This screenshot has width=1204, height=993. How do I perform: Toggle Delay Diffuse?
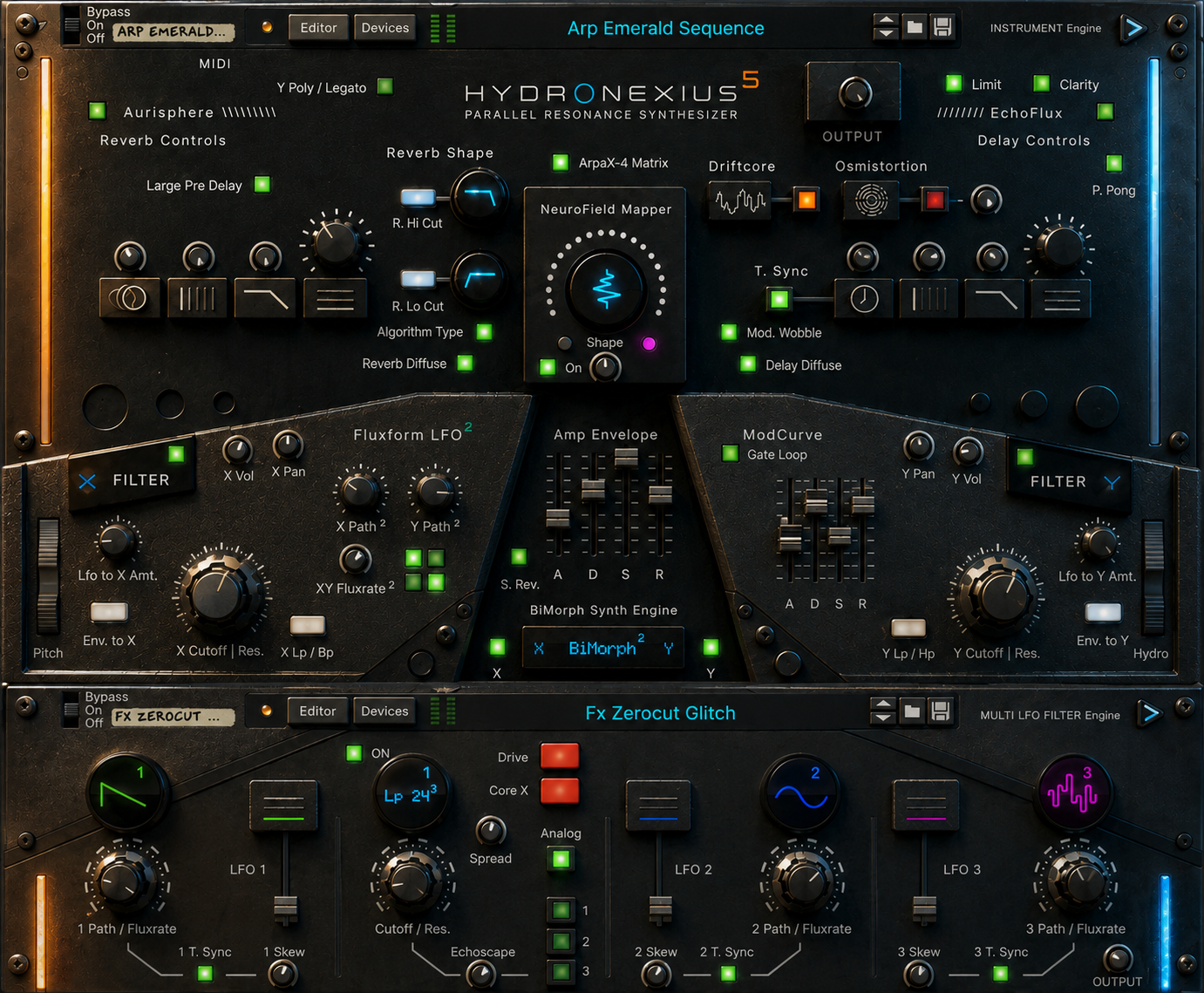(748, 364)
